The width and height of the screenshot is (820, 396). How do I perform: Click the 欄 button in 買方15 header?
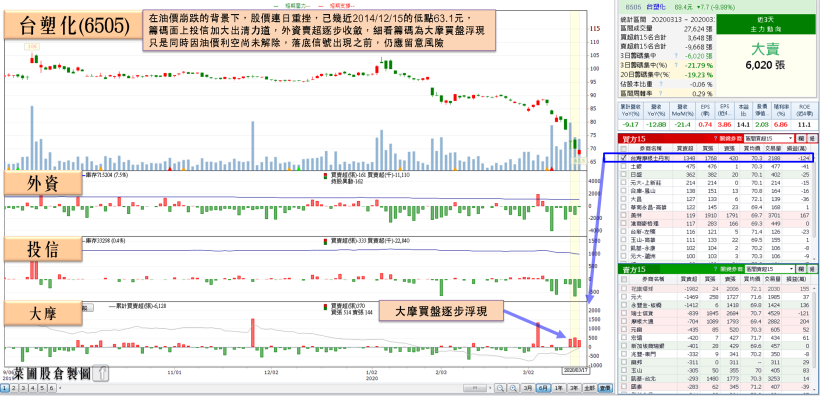pos(801,139)
